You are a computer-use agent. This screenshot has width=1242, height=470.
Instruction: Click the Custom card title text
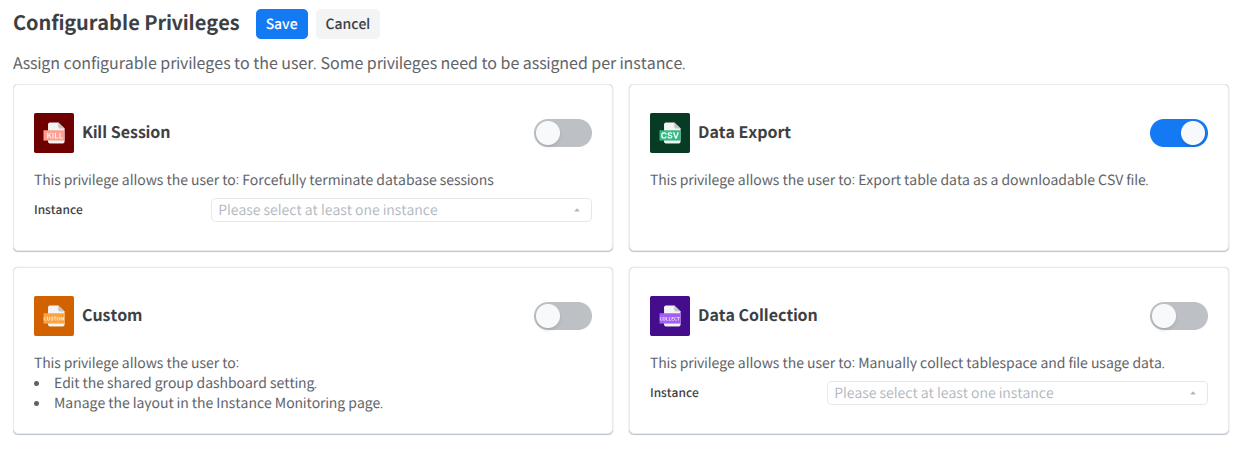[x=112, y=315]
